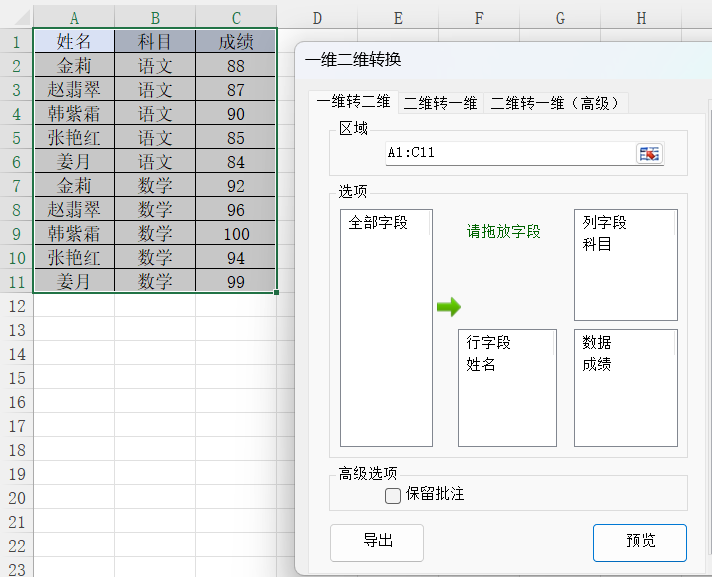Click the 数据 list header
Viewport: 712px width, 577px height.
(x=597, y=342)
